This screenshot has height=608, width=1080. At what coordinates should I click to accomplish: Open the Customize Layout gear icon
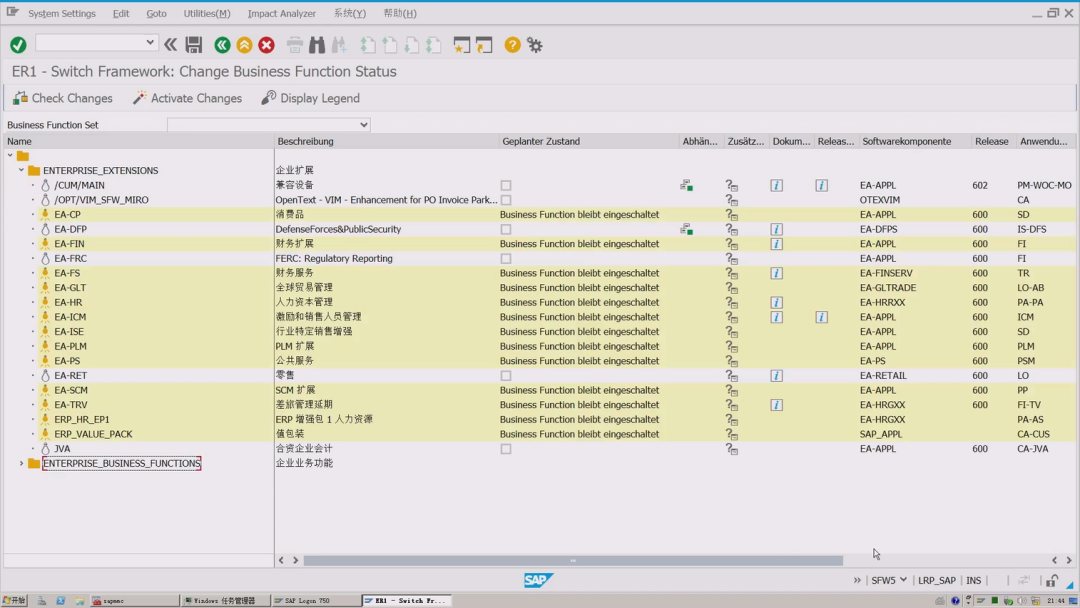coord(534,45)
